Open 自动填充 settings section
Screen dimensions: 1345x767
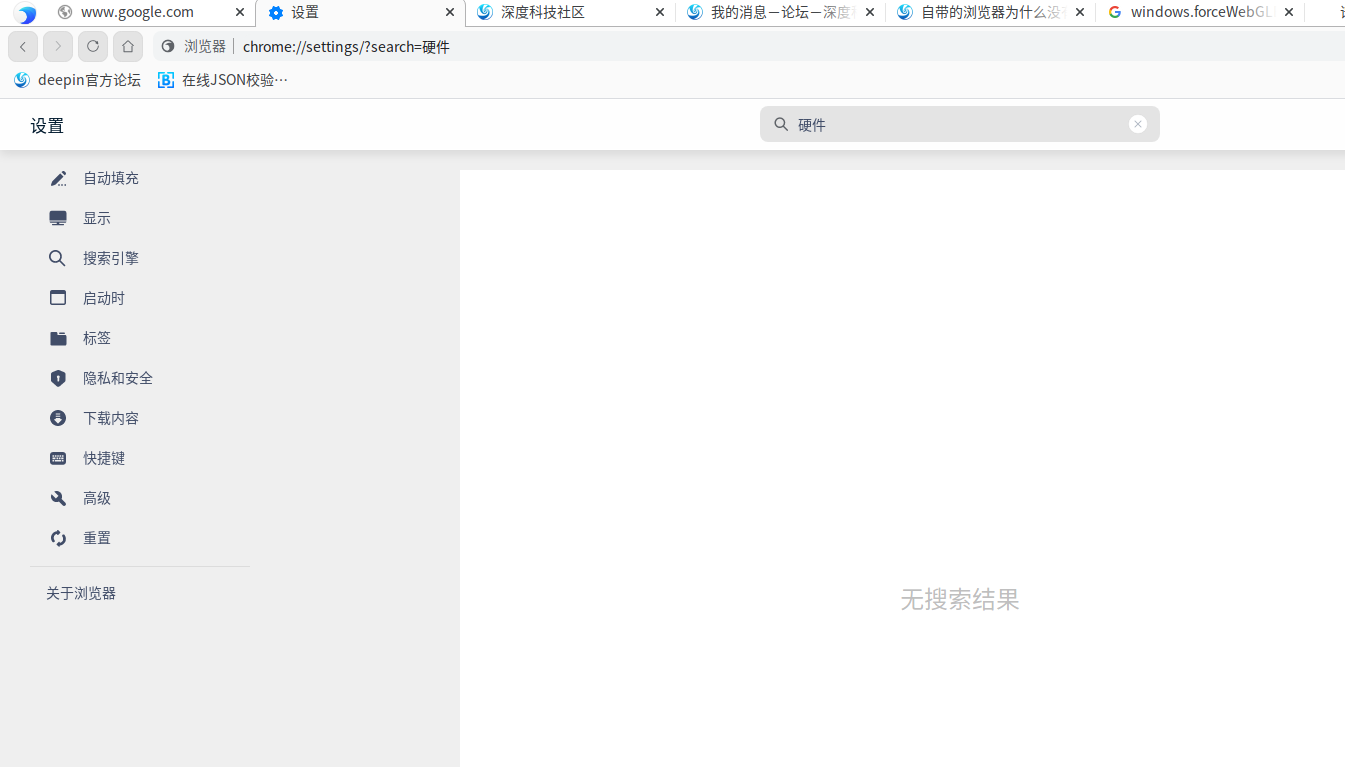click(x=111, y=178)
